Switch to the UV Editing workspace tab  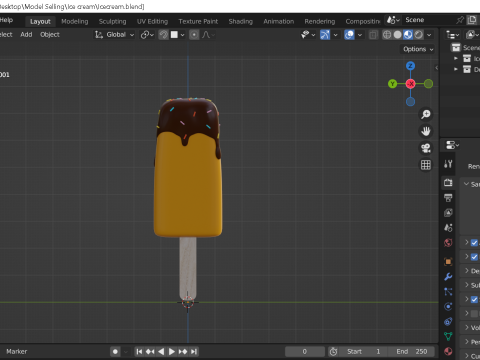pos(152,21)
